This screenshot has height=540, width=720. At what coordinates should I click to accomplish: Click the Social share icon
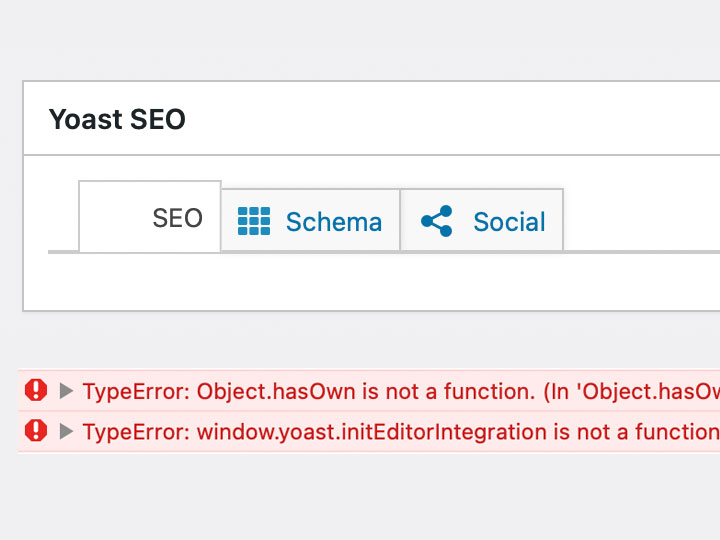(437, 221)
